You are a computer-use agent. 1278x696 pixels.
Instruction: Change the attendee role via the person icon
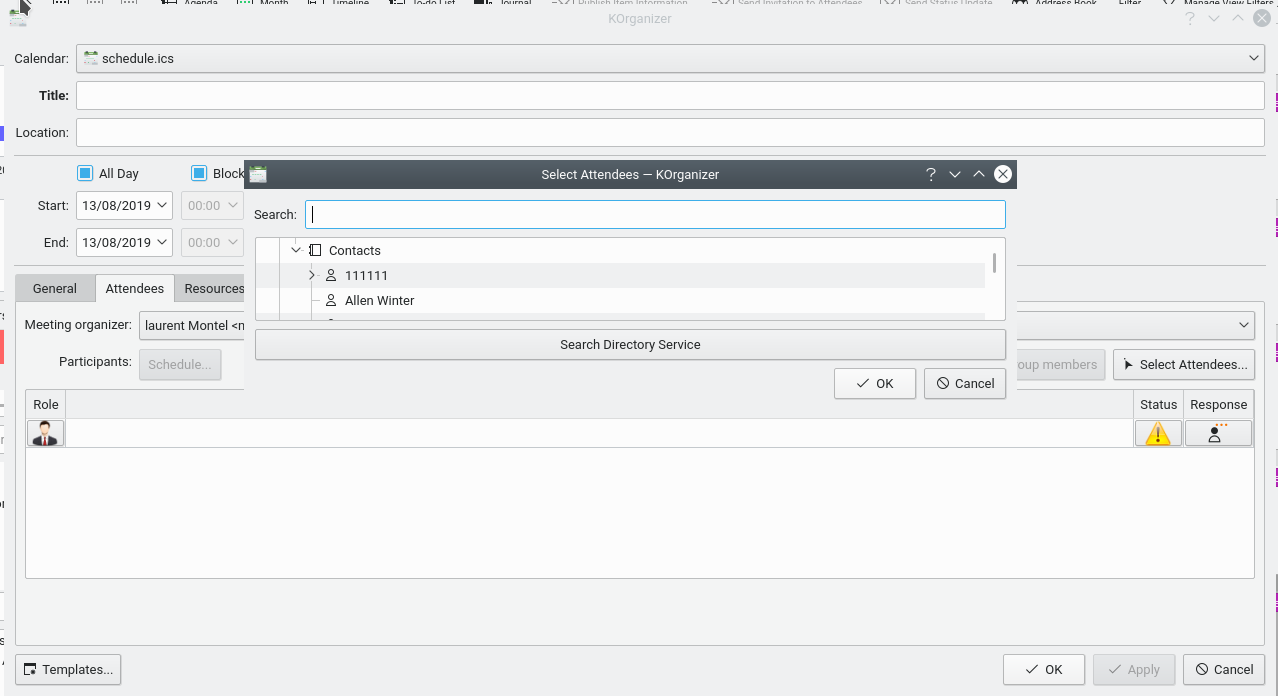45,433
